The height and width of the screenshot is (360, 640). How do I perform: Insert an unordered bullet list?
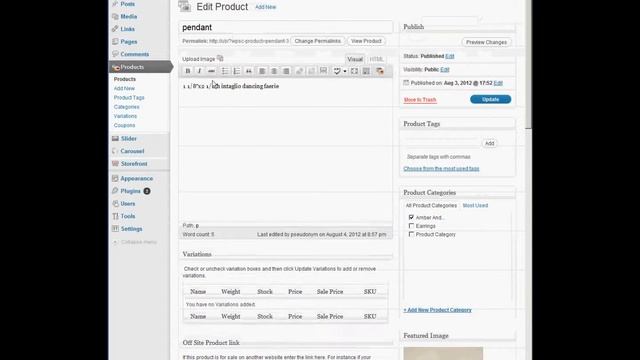point(225,71)
